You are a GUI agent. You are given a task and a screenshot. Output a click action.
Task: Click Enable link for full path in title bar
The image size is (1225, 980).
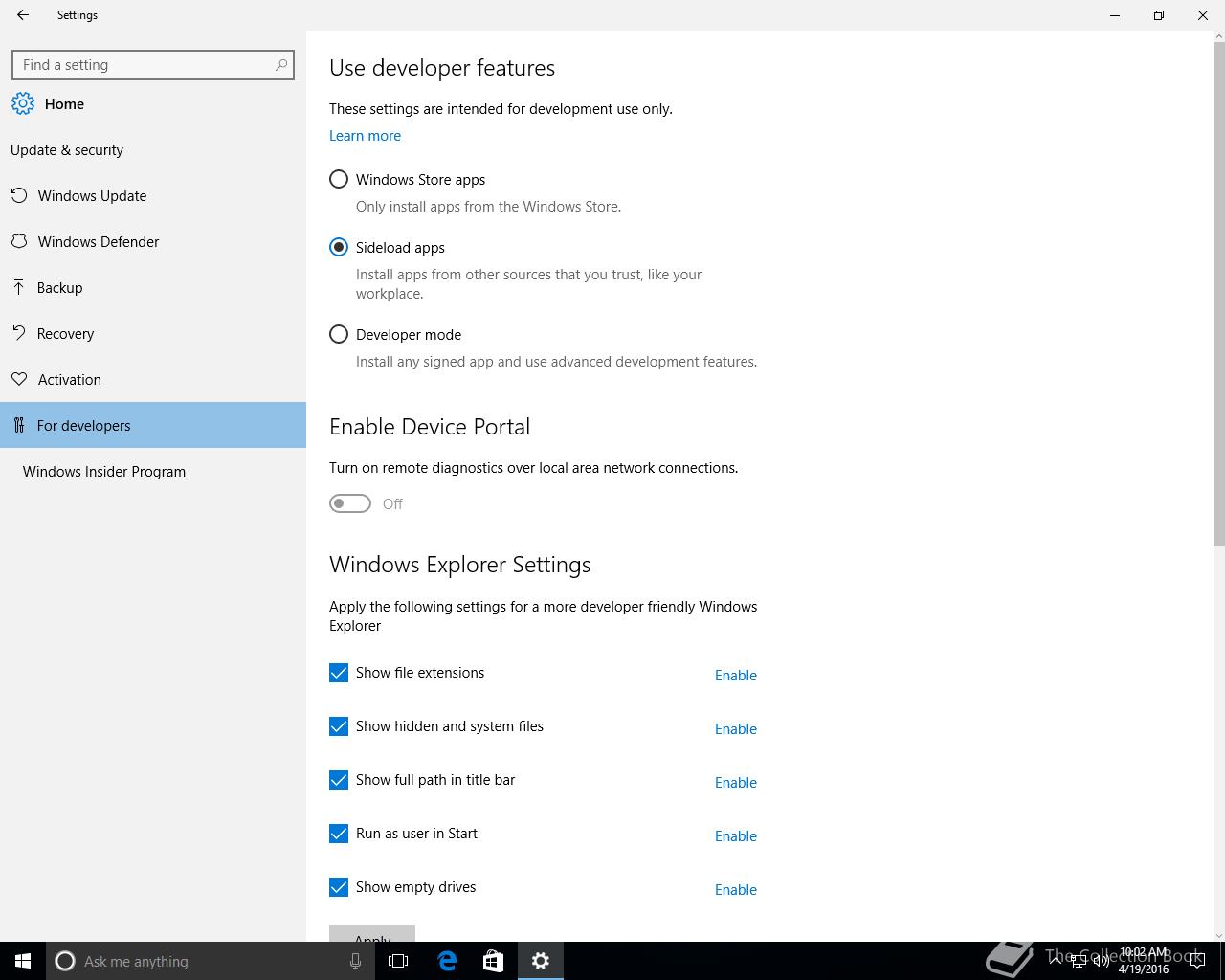(x=736, y=783)
